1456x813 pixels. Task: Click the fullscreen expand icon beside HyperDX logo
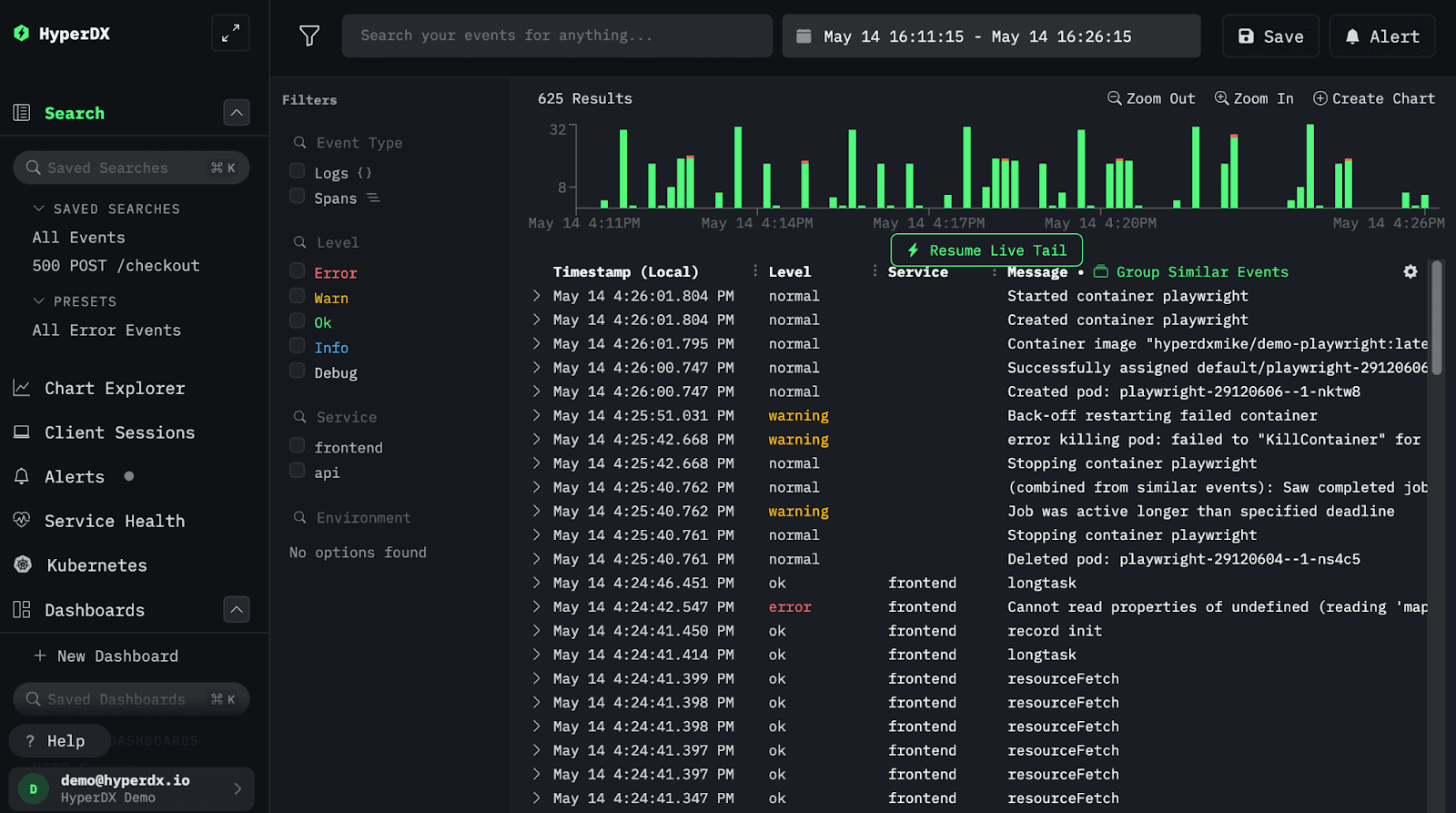tap(230, 34)
